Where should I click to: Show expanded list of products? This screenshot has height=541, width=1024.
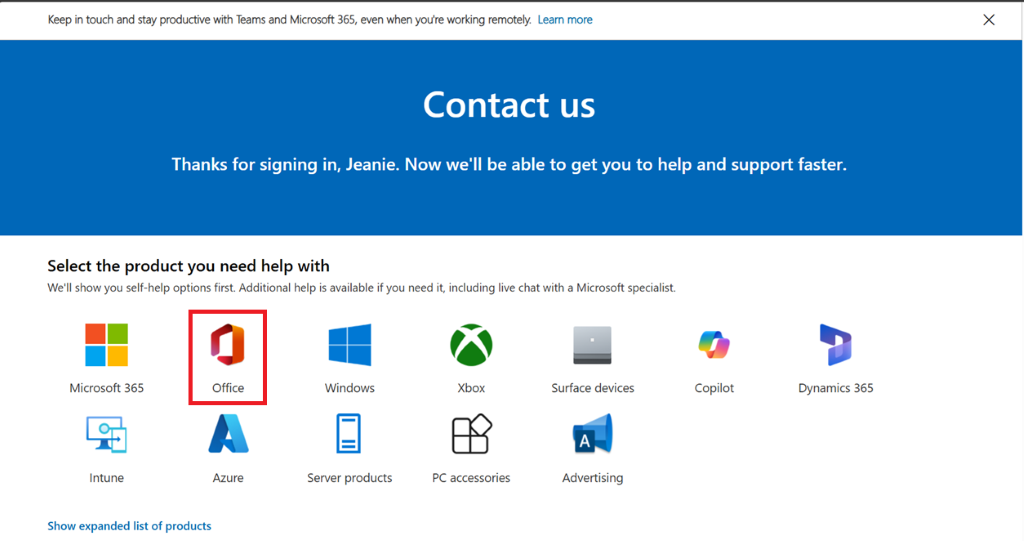coord(129,526)
